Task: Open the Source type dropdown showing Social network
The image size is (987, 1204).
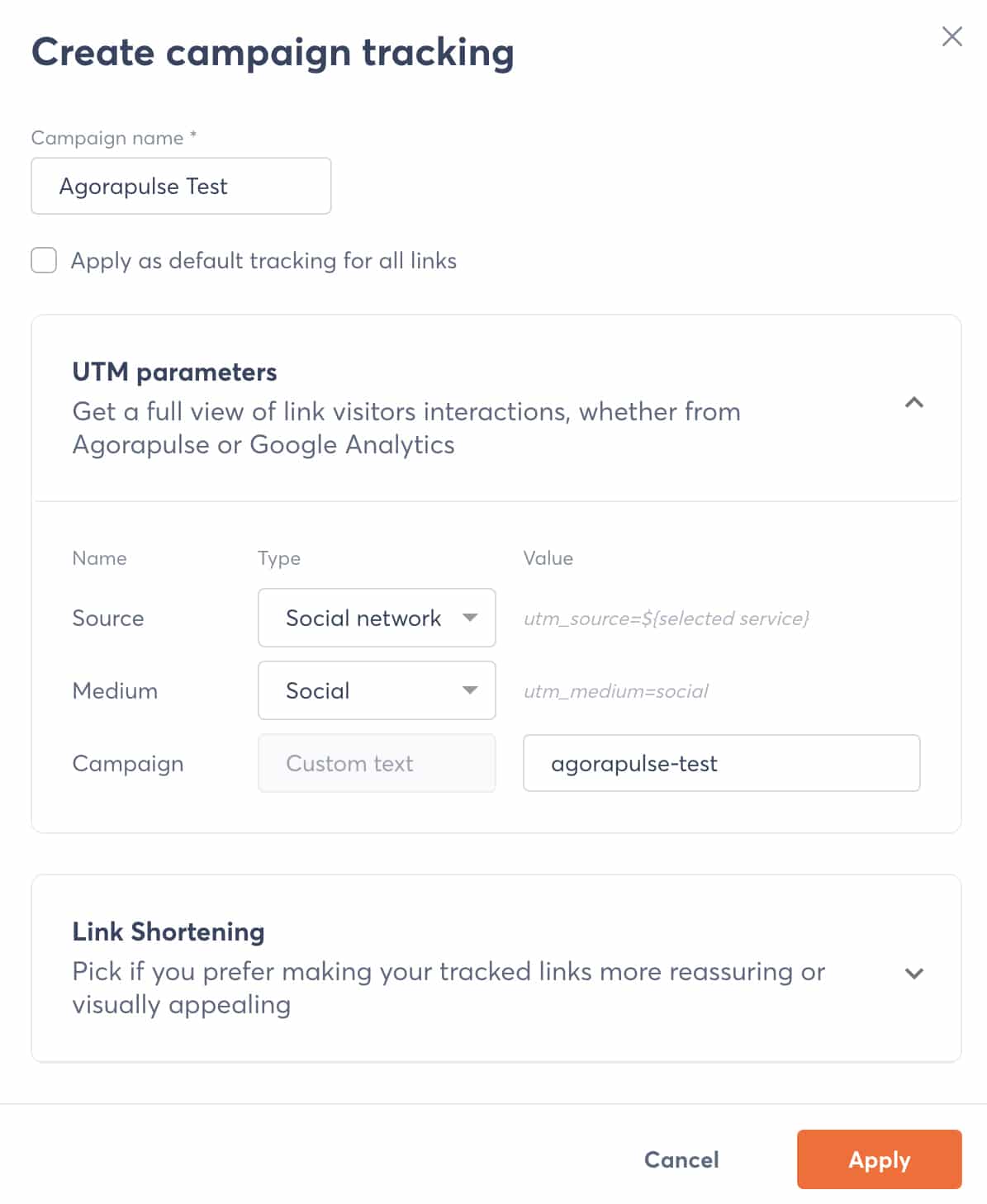Action: [376, 618]
